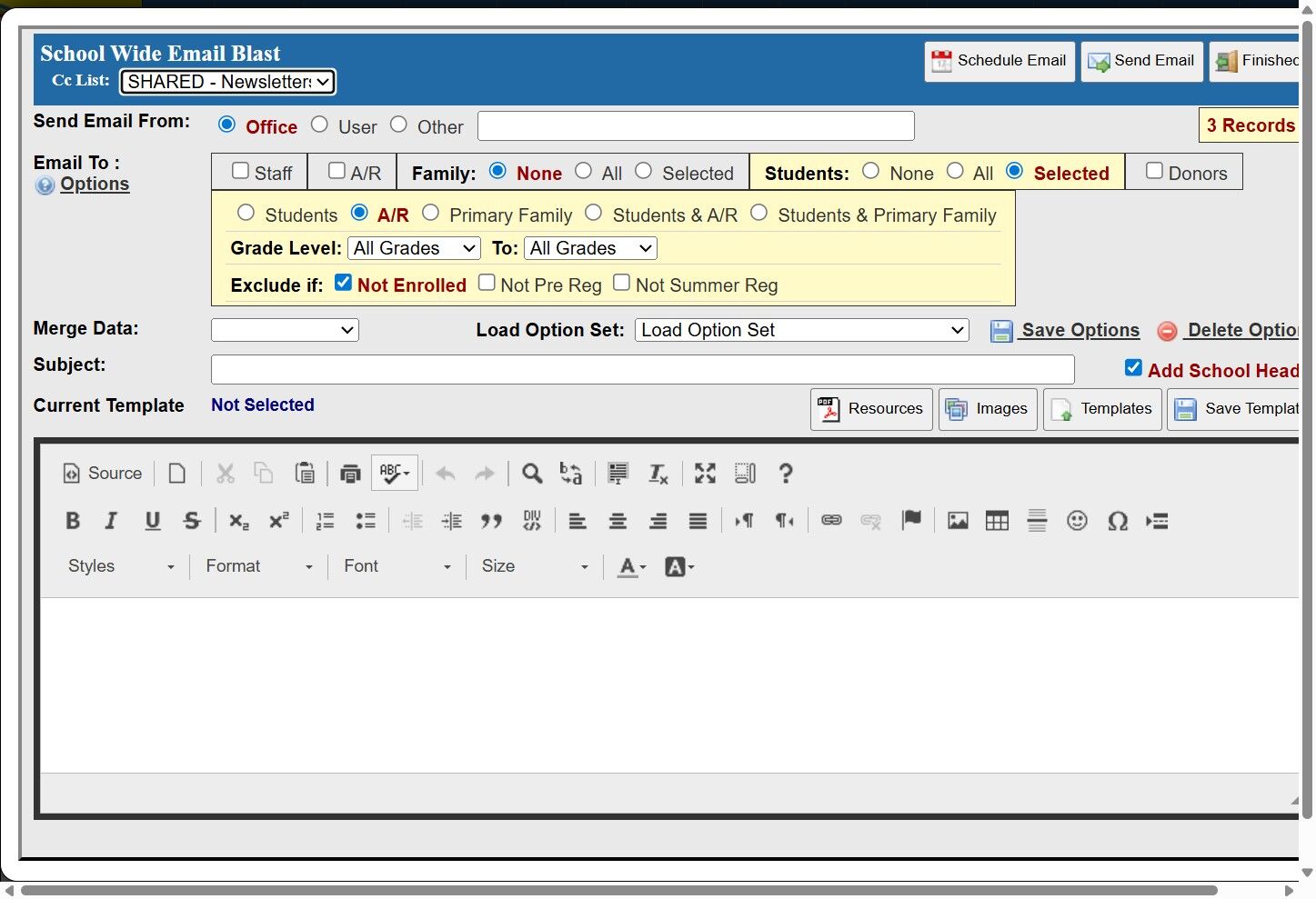
Task: Select Students All radio button
Action: (955, 171)
